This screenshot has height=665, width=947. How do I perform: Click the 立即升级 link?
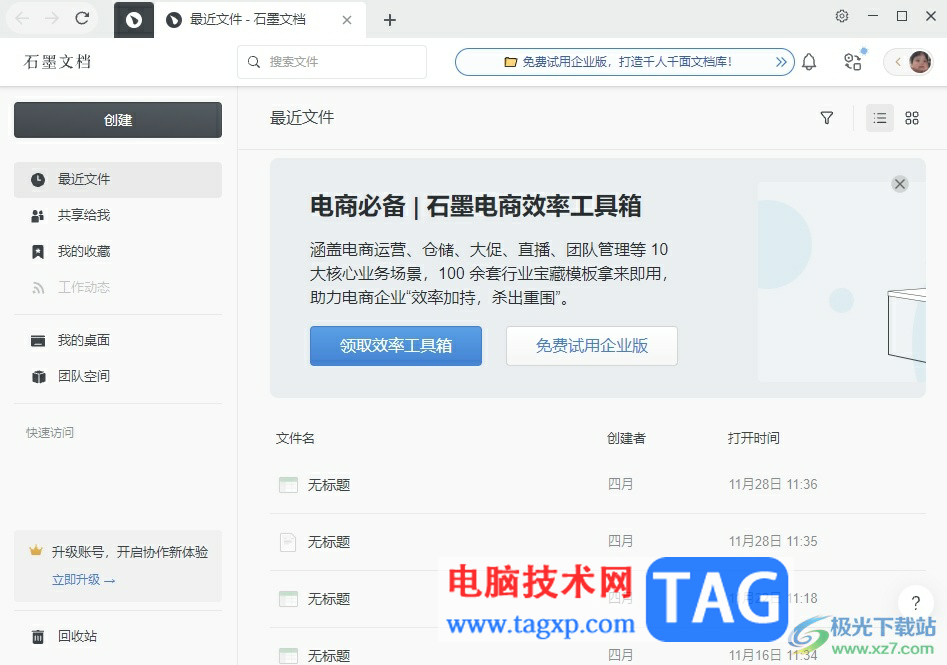[x=83, y=580]
